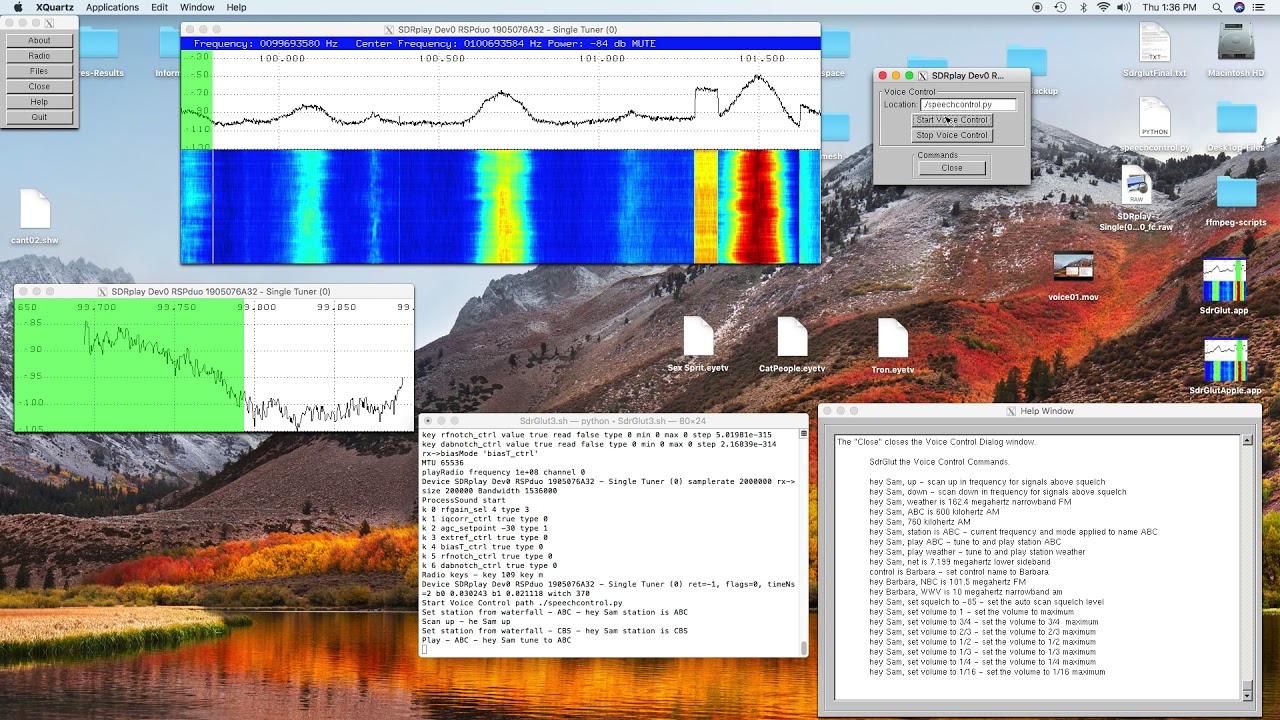Open the Edit menu
The image size is (1280, 720).
tap(160, 7)
